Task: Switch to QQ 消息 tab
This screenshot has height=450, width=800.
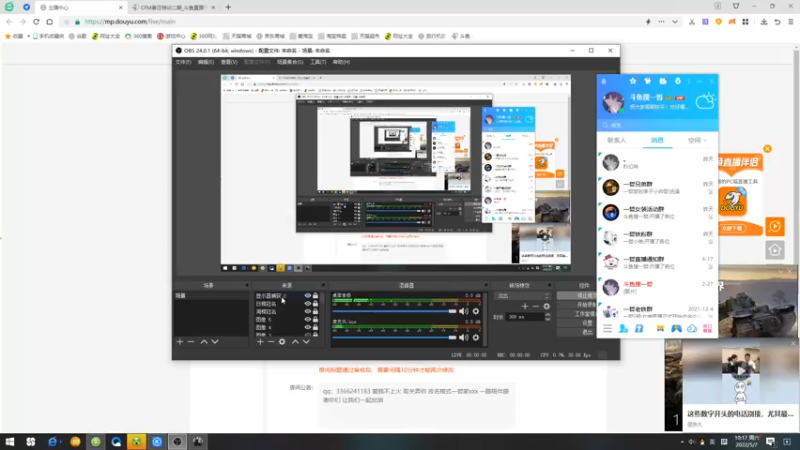Action: 657,140
